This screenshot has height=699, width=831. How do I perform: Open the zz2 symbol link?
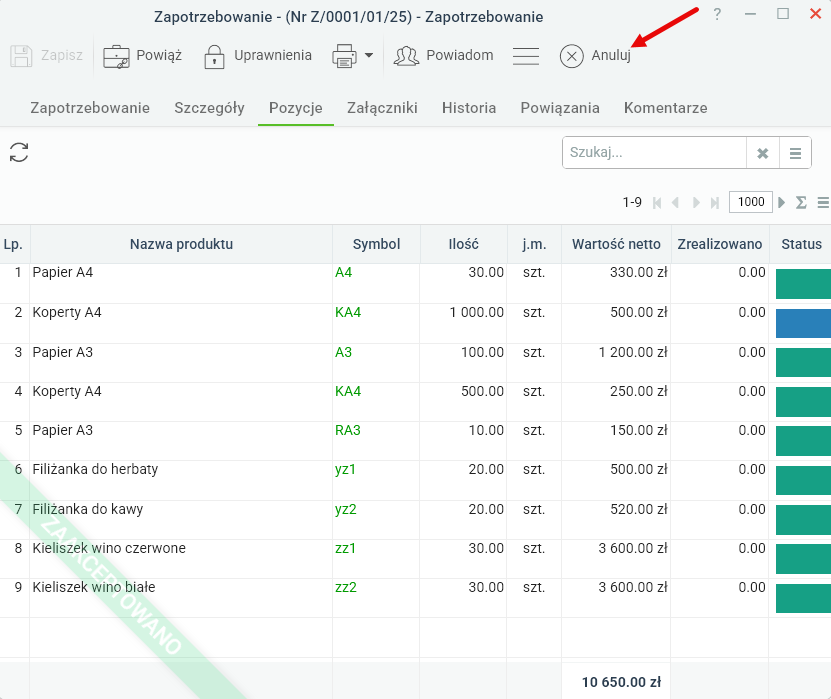point(346,587)
